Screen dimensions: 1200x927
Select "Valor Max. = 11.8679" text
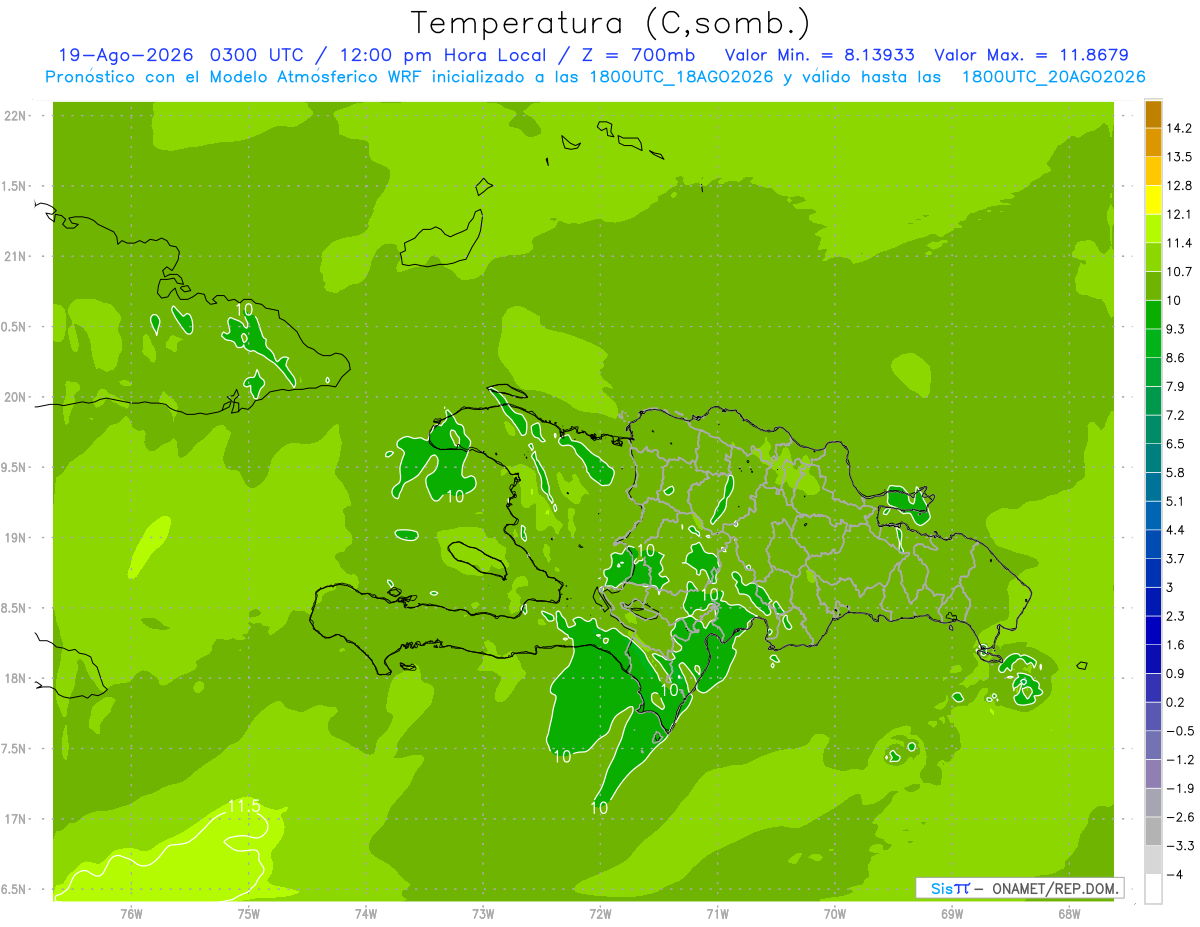coord(1031,55)
